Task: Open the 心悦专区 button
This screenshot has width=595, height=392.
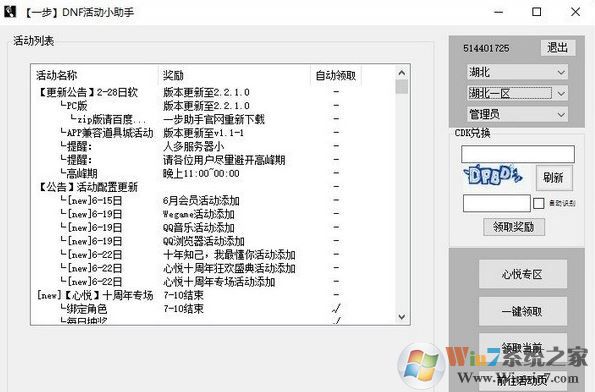Action: click(523, 274)
